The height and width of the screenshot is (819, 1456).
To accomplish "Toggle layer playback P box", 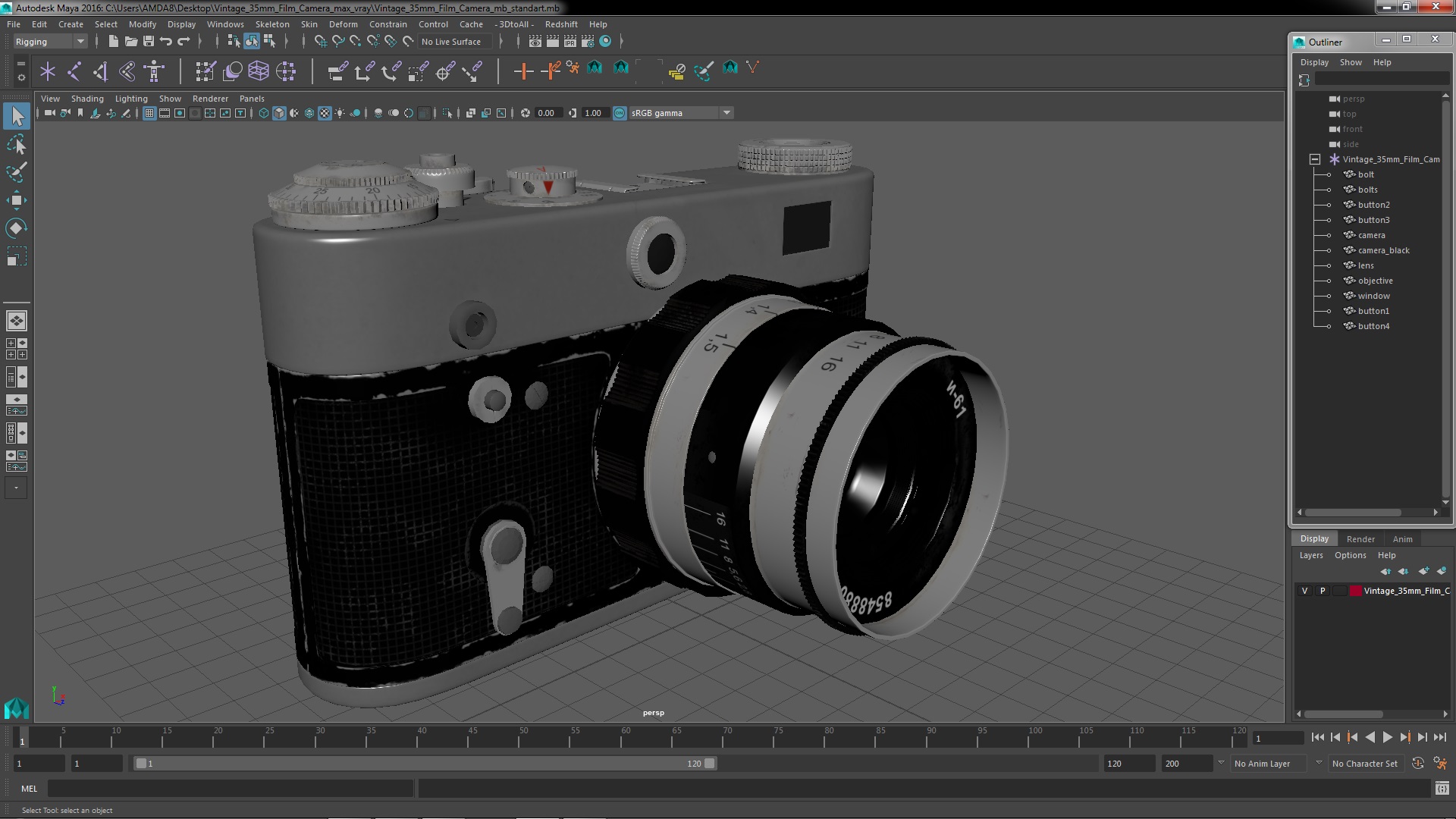I will [x=1323, y=591].
